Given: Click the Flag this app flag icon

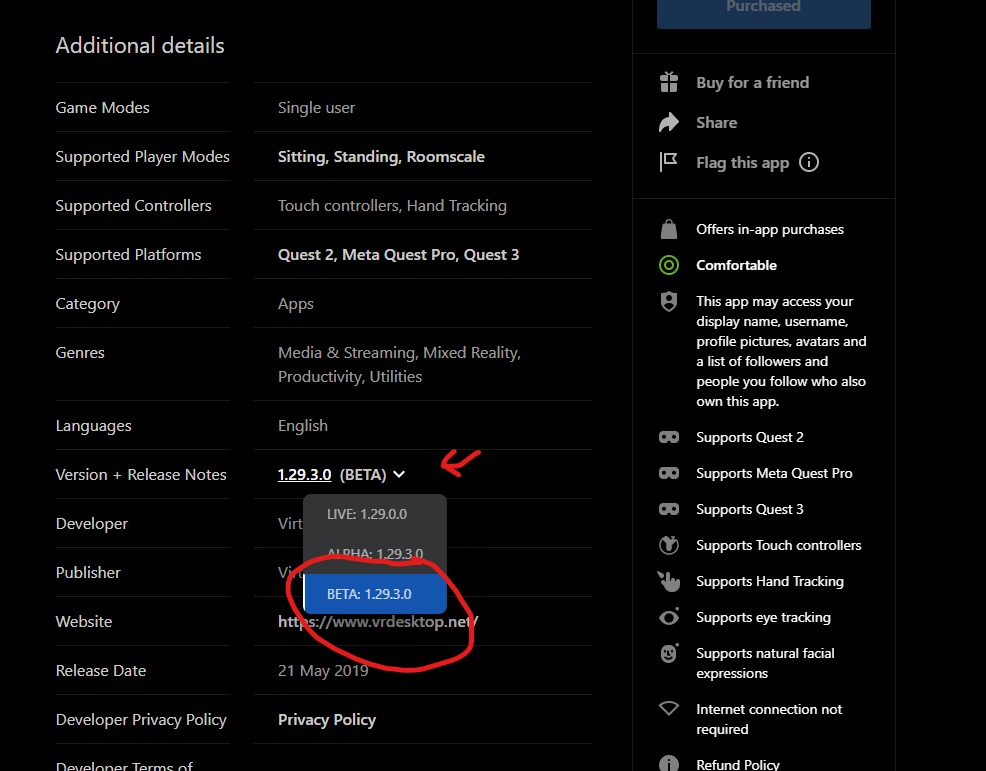Looking at the screenshot, I should click(x=669, y=162).
